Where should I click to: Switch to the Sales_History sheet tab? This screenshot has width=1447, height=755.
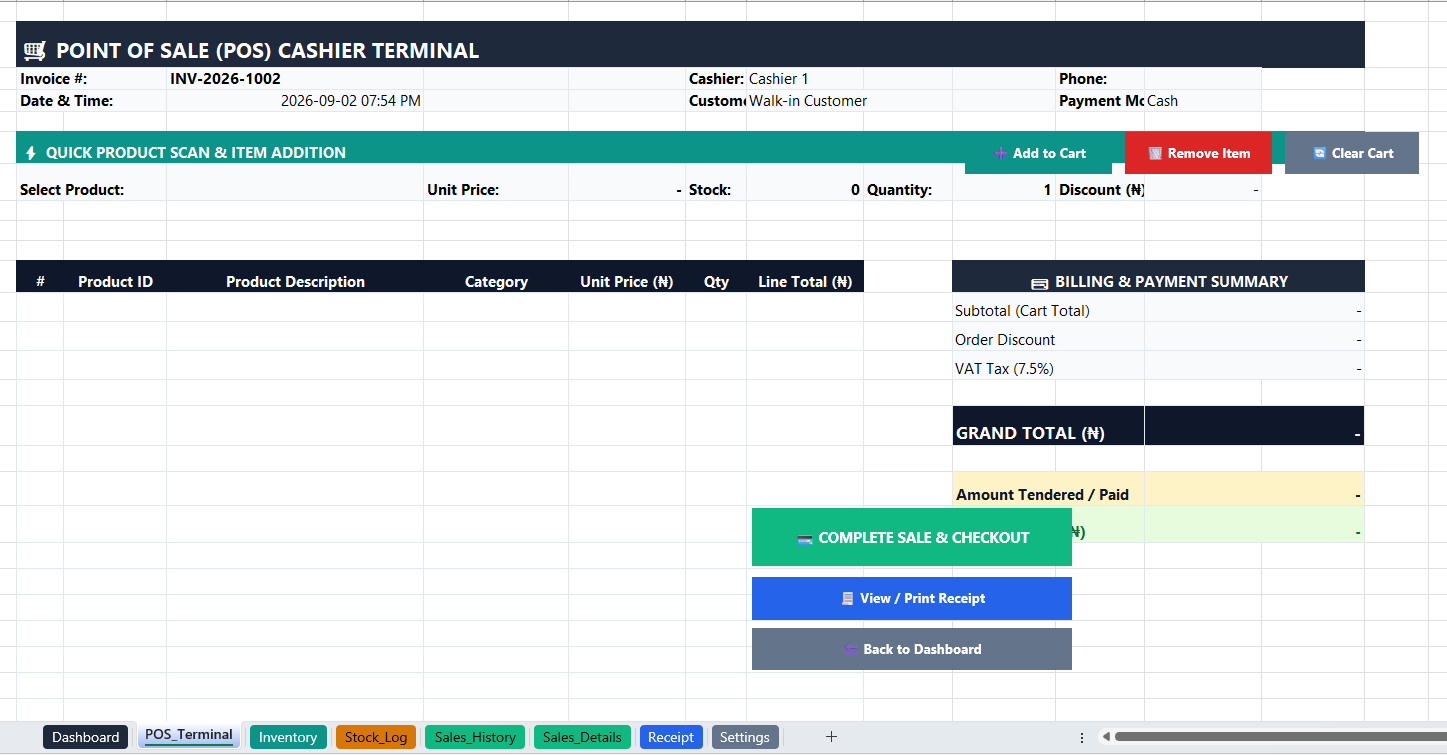pyautogui.click(x=475, y=737)
